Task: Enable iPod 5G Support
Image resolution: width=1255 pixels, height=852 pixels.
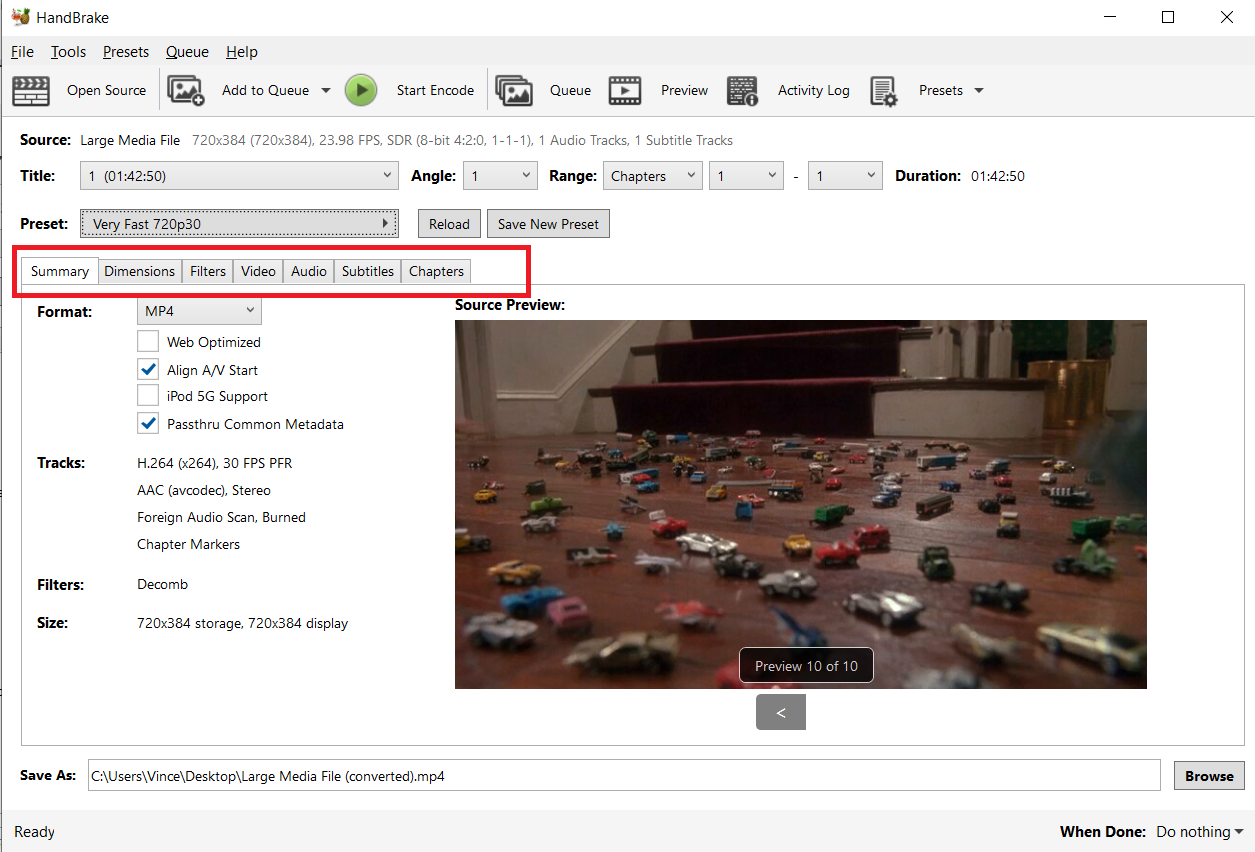Action: [147, 395]
